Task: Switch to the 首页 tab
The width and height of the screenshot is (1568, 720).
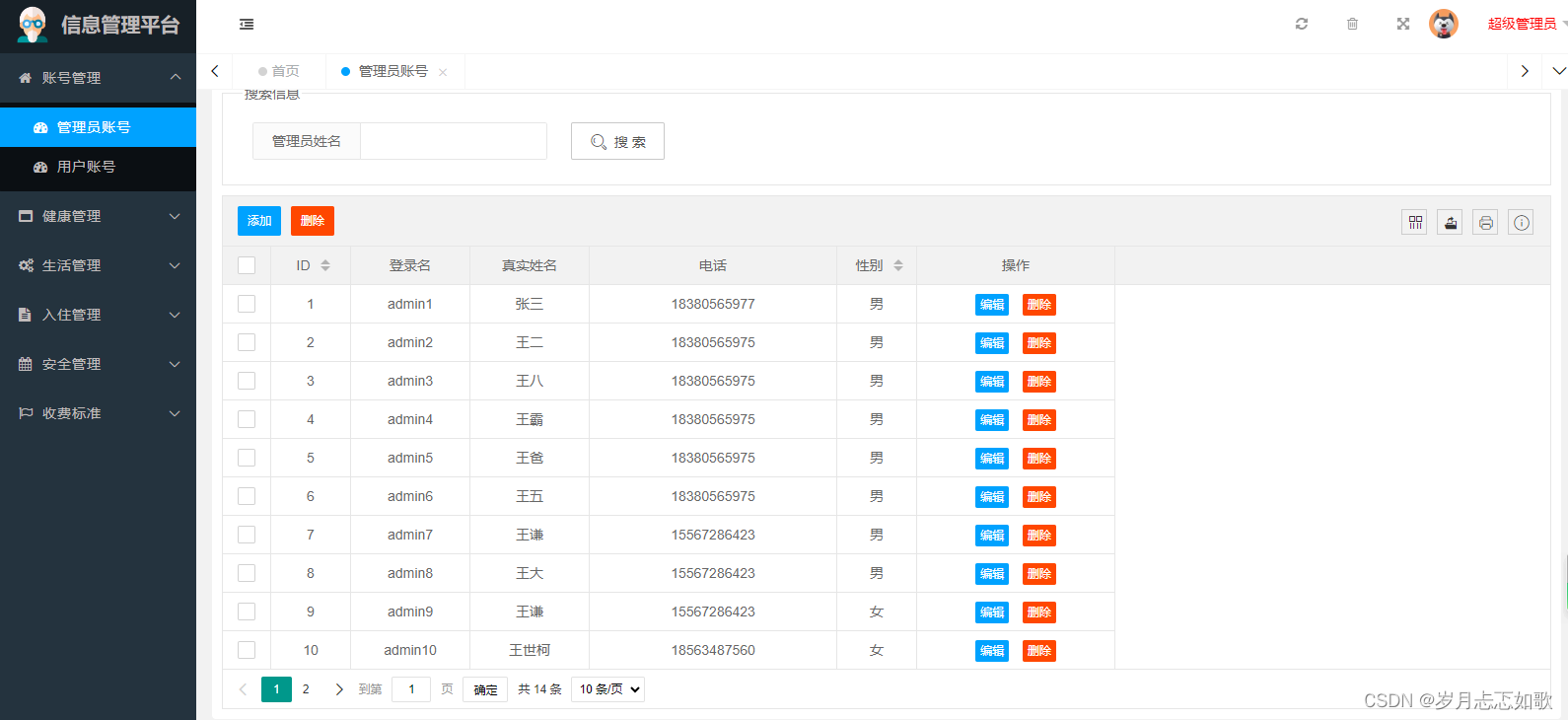Action: [279, 71]
